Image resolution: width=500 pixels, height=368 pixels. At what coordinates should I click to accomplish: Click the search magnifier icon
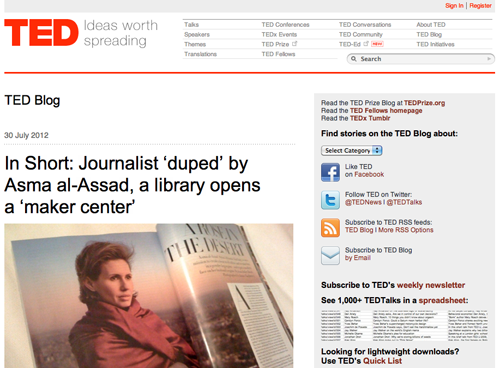click(354, 59)
